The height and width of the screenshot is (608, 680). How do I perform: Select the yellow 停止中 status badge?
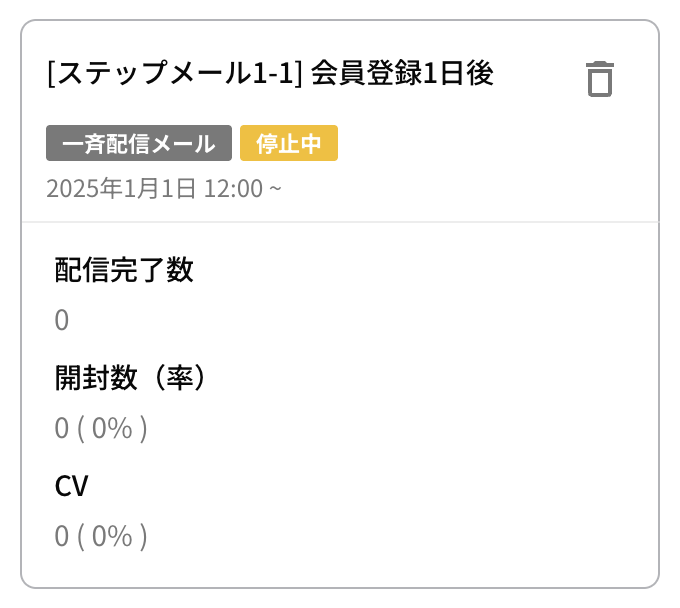289,143
